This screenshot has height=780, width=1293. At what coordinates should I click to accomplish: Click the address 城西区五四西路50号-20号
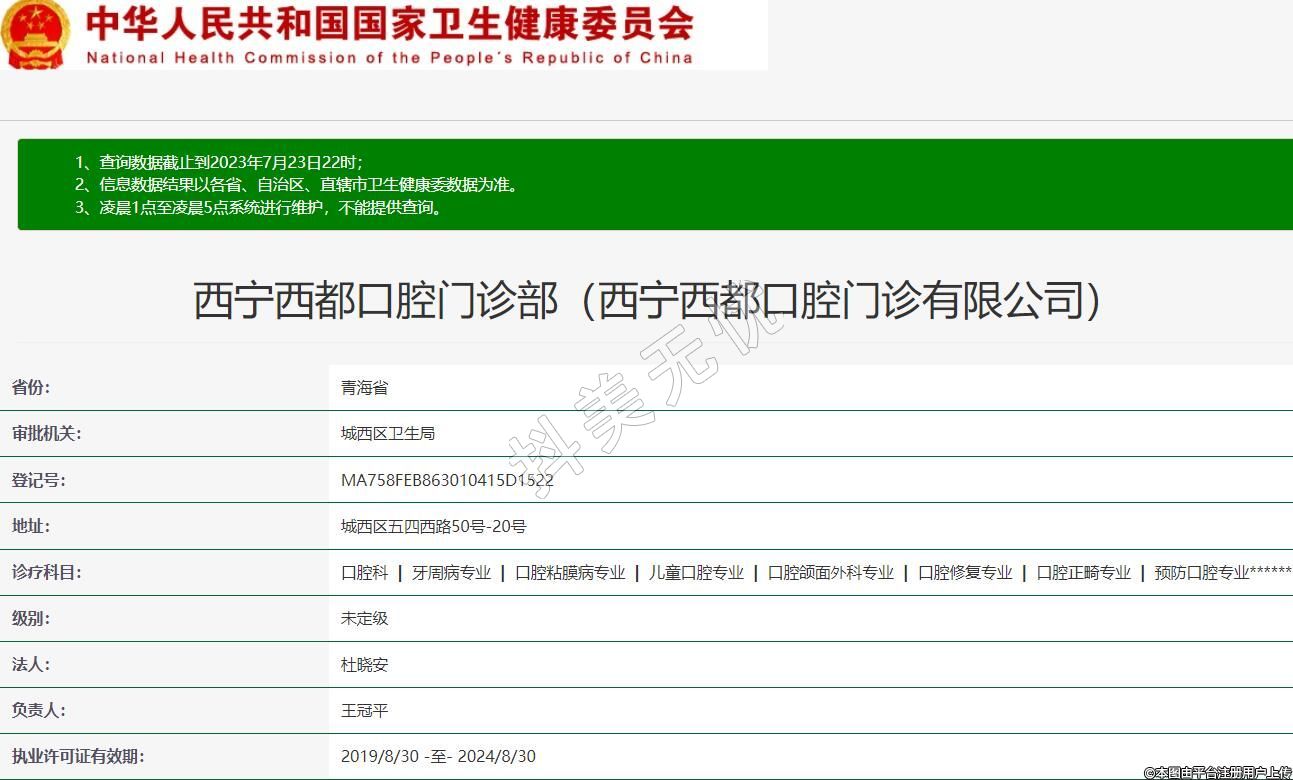pos(433,526)
